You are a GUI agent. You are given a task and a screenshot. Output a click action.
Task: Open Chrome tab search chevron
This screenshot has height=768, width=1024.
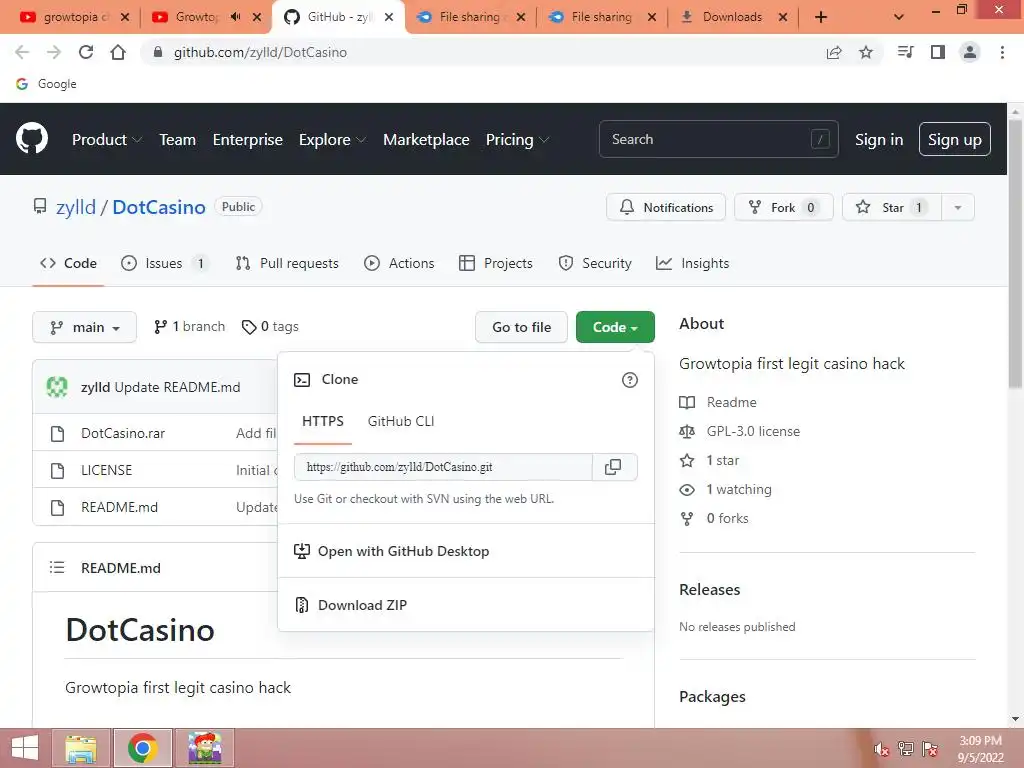(x=899, y=17)
